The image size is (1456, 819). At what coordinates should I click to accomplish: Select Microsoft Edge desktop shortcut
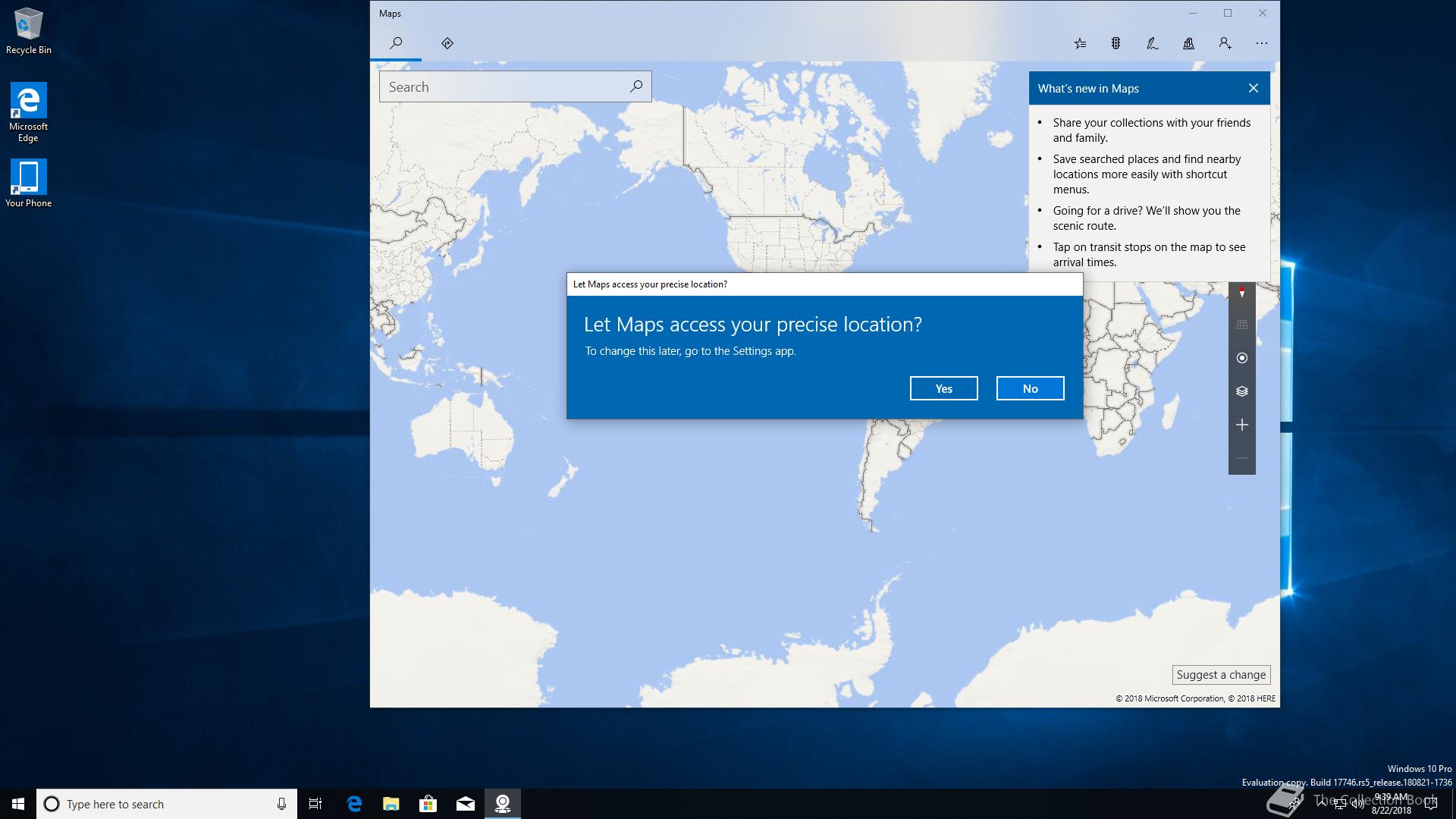coord(28,112)
